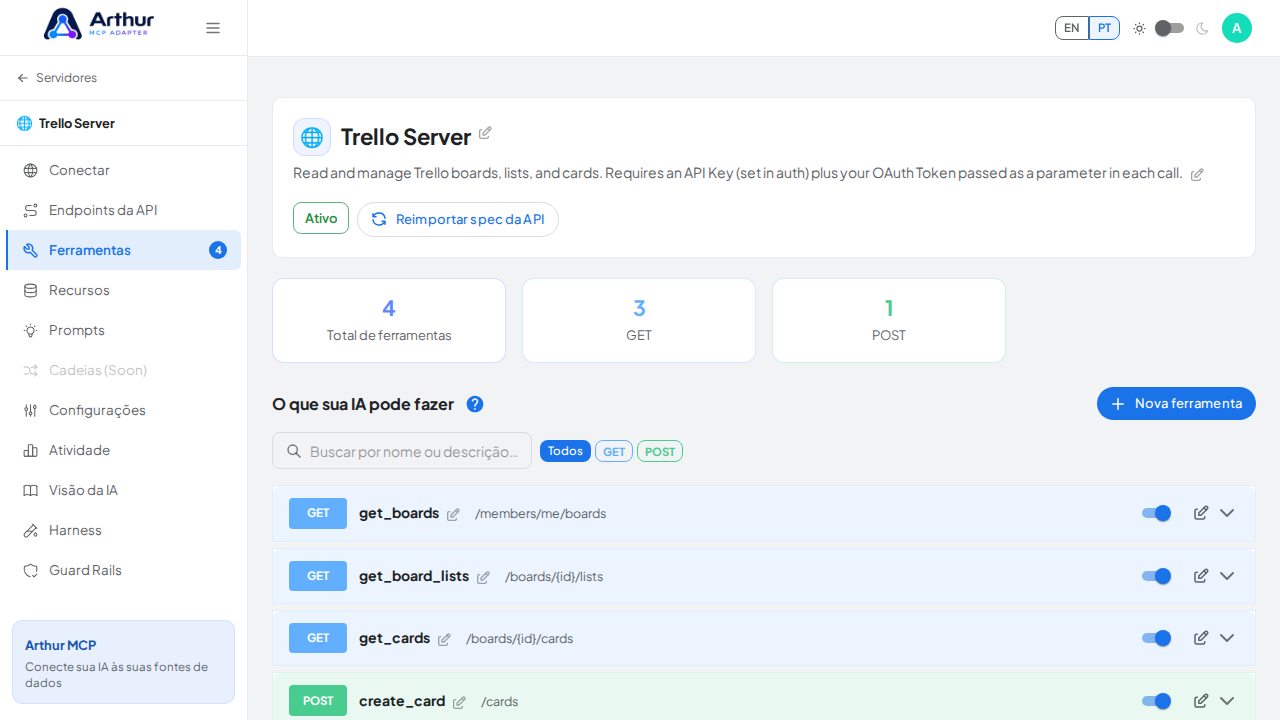Click the Arthur MCP Adapter logo

coord(99,24)
